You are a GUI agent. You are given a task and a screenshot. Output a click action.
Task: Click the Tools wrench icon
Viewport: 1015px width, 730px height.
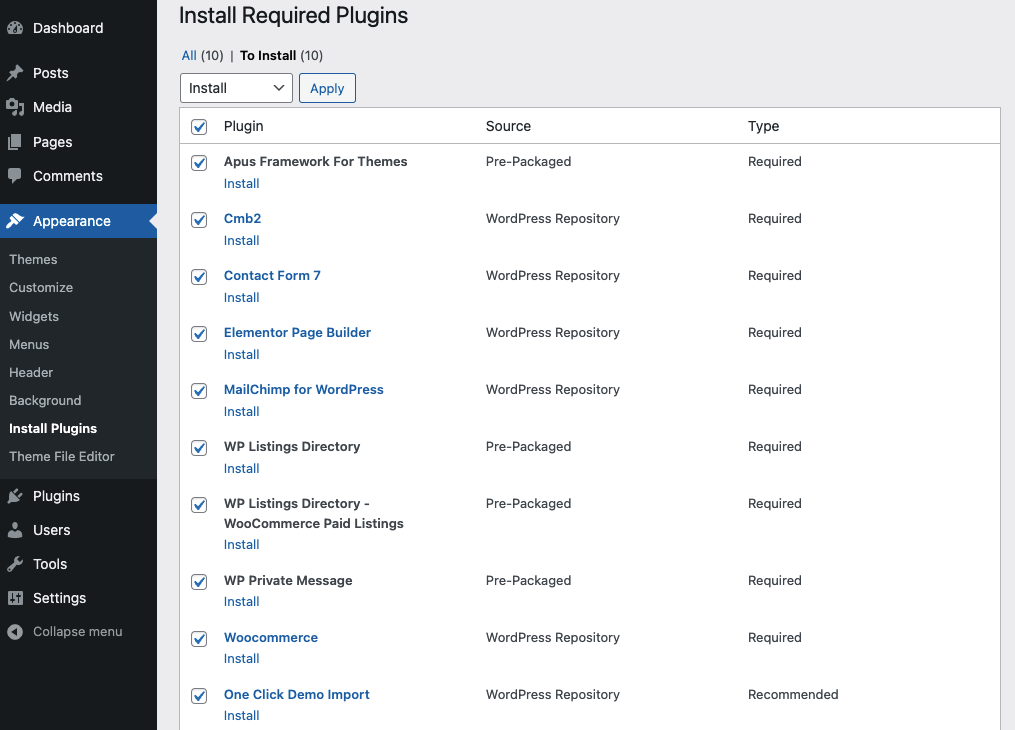pyautogui.click(x=15, y=564)
